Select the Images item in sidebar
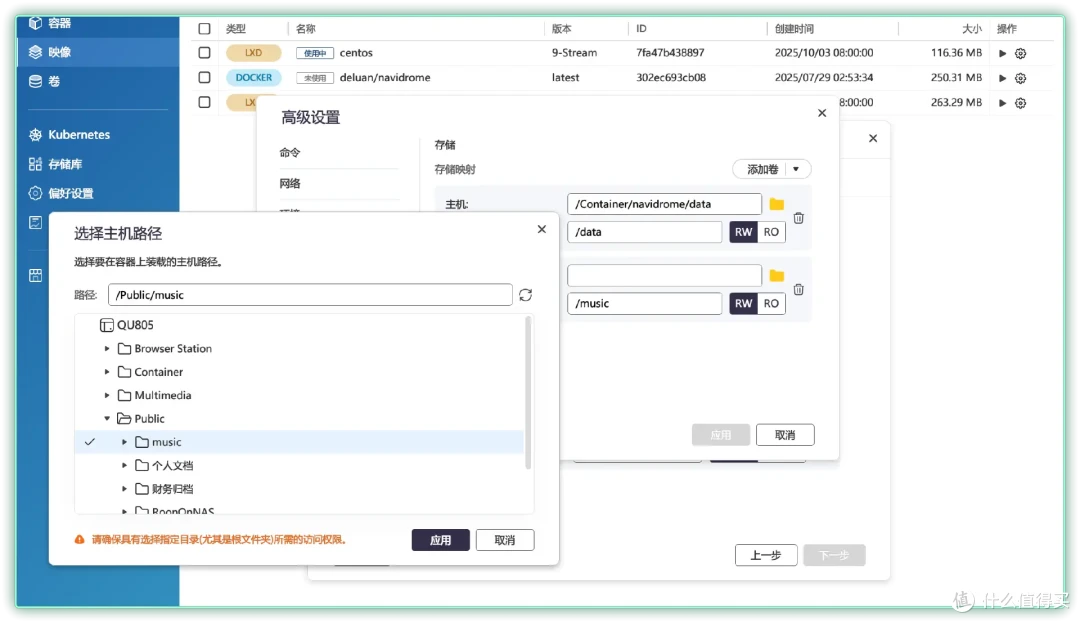1080x623 pixels. tap(98, 52)
